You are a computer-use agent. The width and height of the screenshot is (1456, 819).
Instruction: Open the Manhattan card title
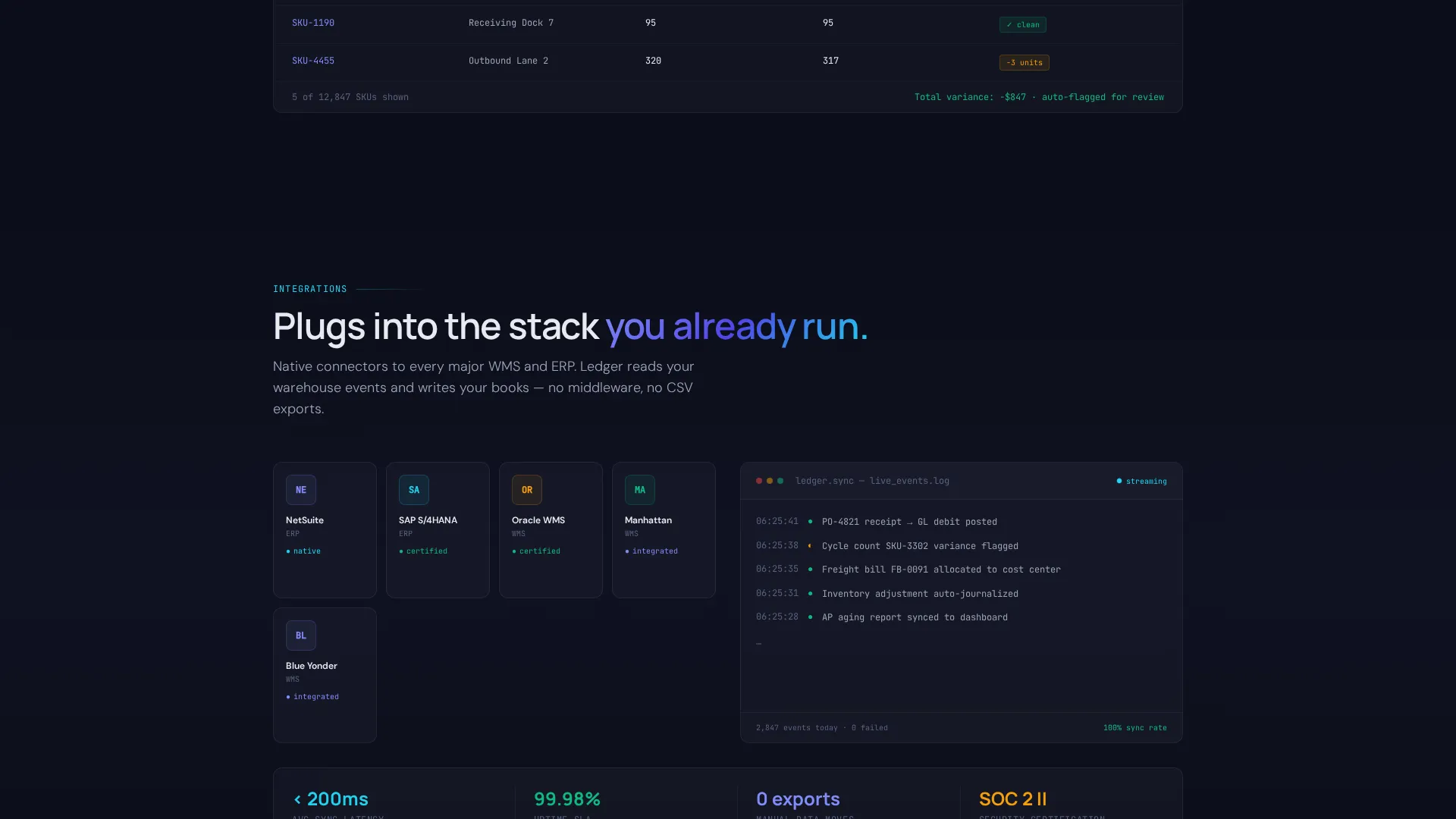click(x=648, y=520)
